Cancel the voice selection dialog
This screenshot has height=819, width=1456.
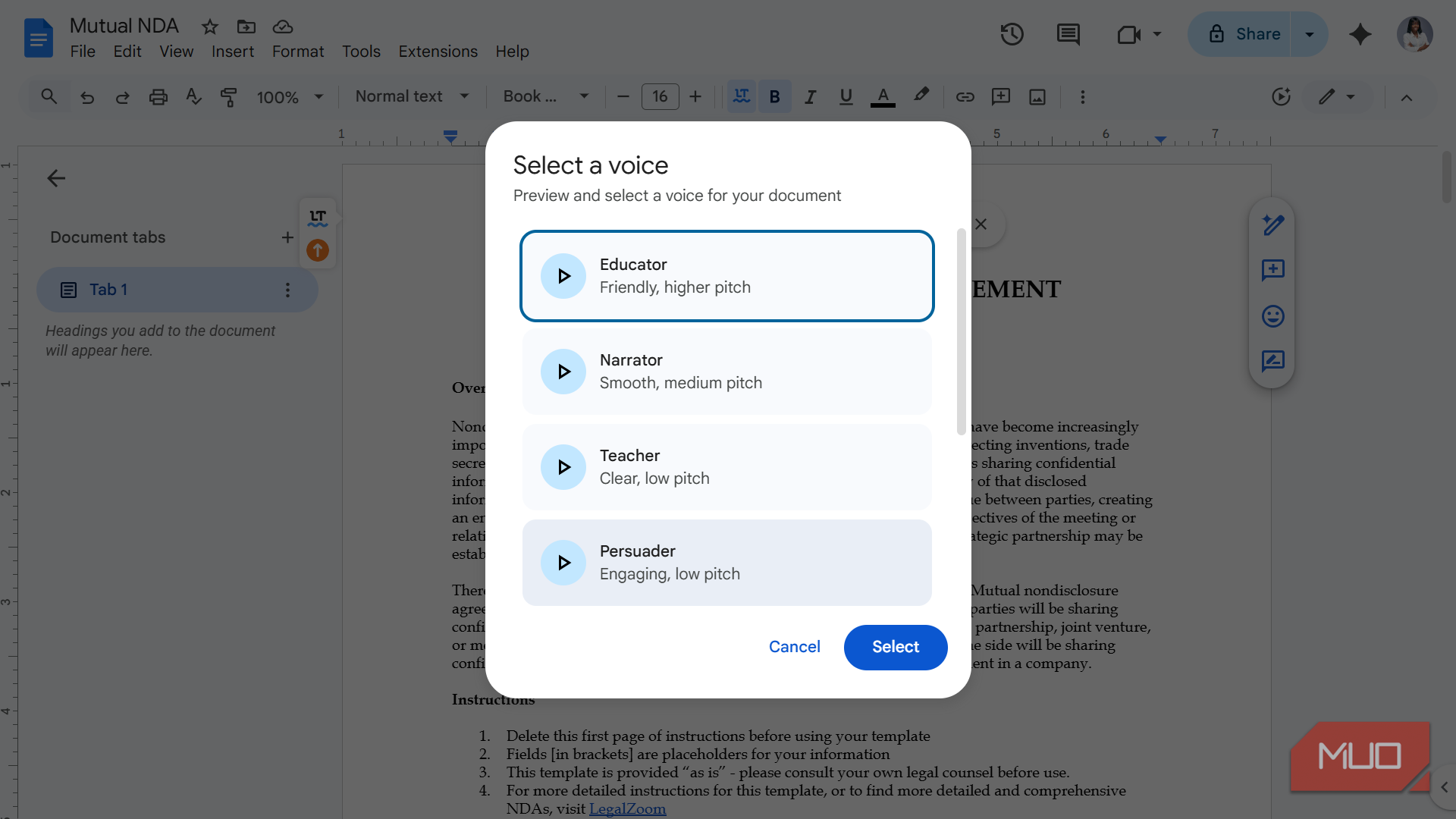794,647
